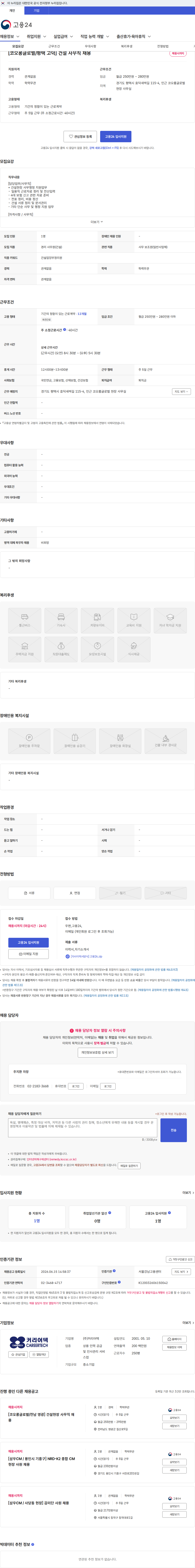This screenshot has height=1568, width=195.
Task: Switch to the 기업 tab
Action: coord(37,10)
